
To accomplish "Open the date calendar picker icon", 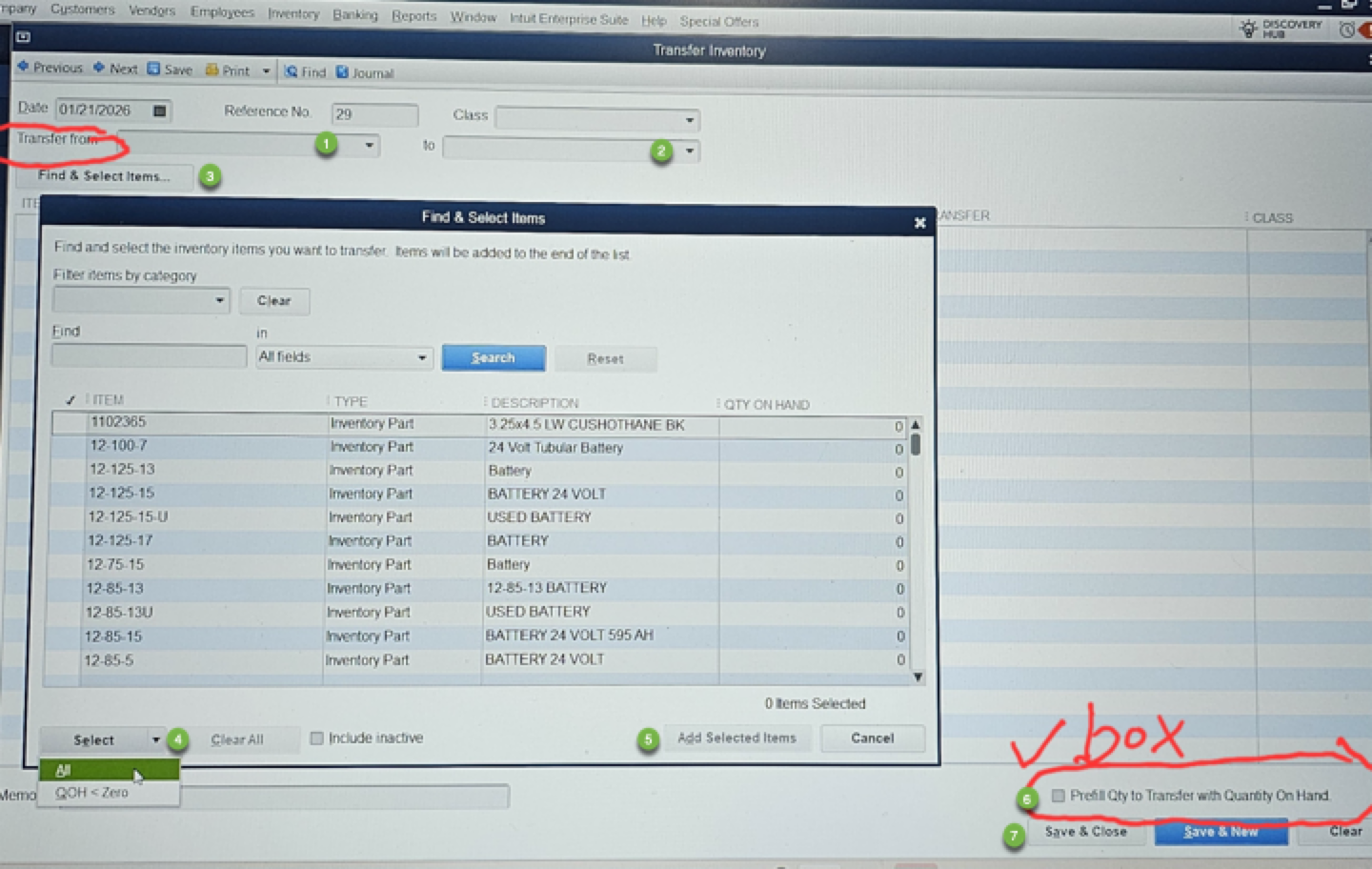I will point(160,111).
